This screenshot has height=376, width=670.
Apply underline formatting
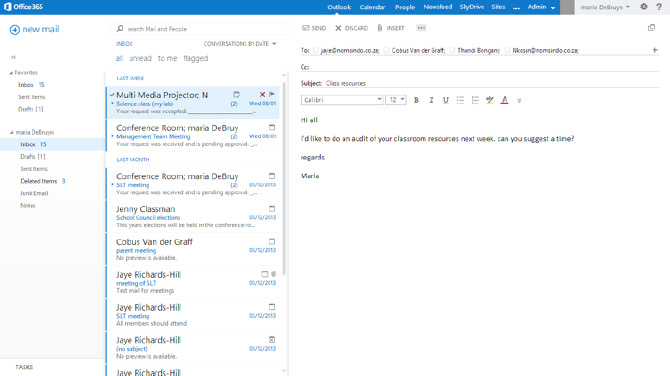tap(446, 100)
